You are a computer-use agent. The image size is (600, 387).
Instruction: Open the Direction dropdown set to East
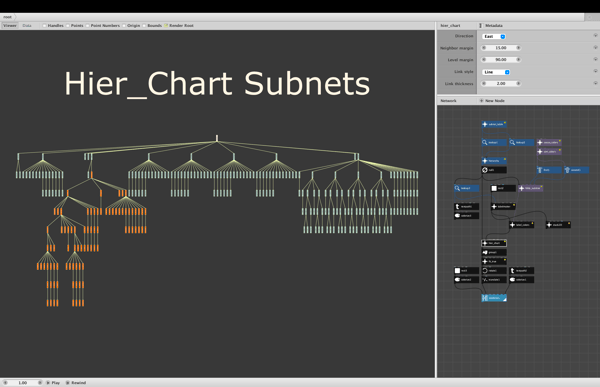pos(494,36)
